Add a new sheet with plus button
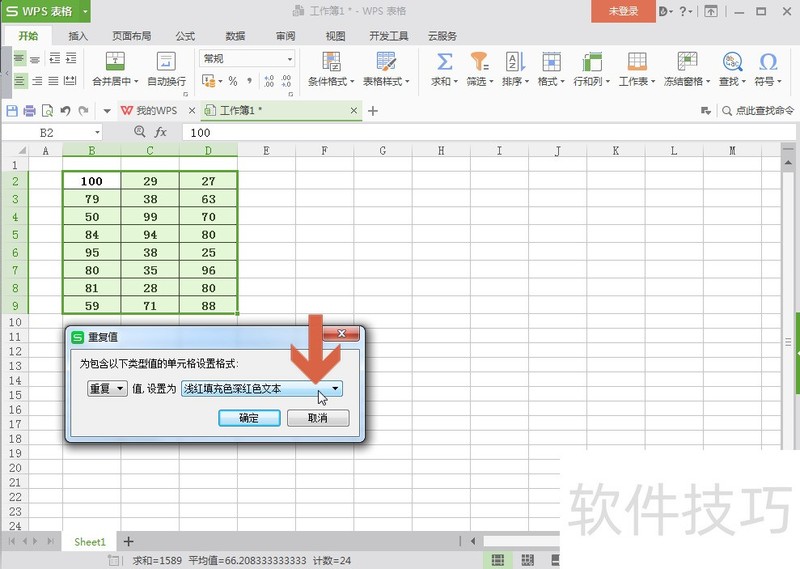 coord(129,541)
